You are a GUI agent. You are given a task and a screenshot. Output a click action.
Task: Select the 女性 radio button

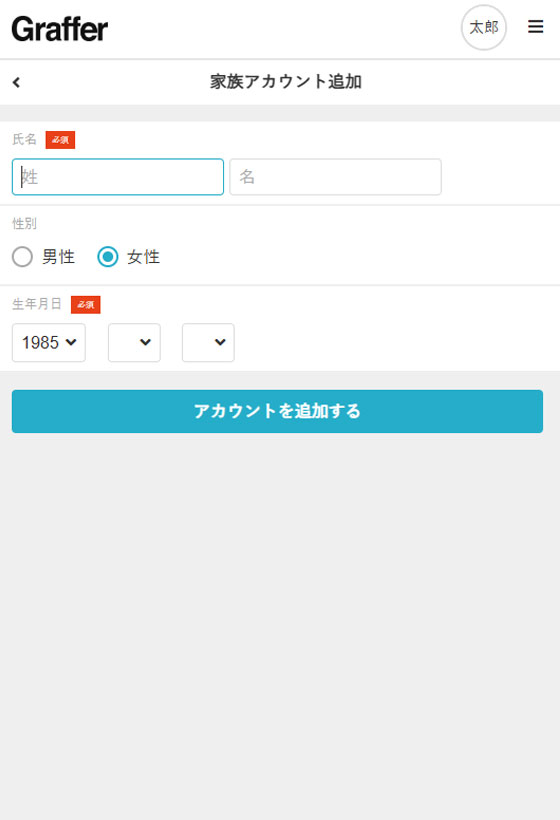point(108,257)
